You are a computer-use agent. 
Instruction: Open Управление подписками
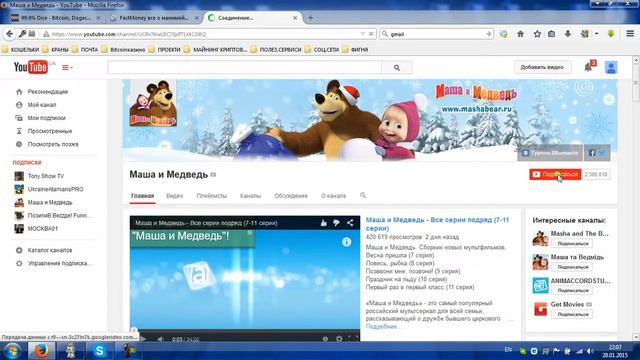[x=60, y=263]
